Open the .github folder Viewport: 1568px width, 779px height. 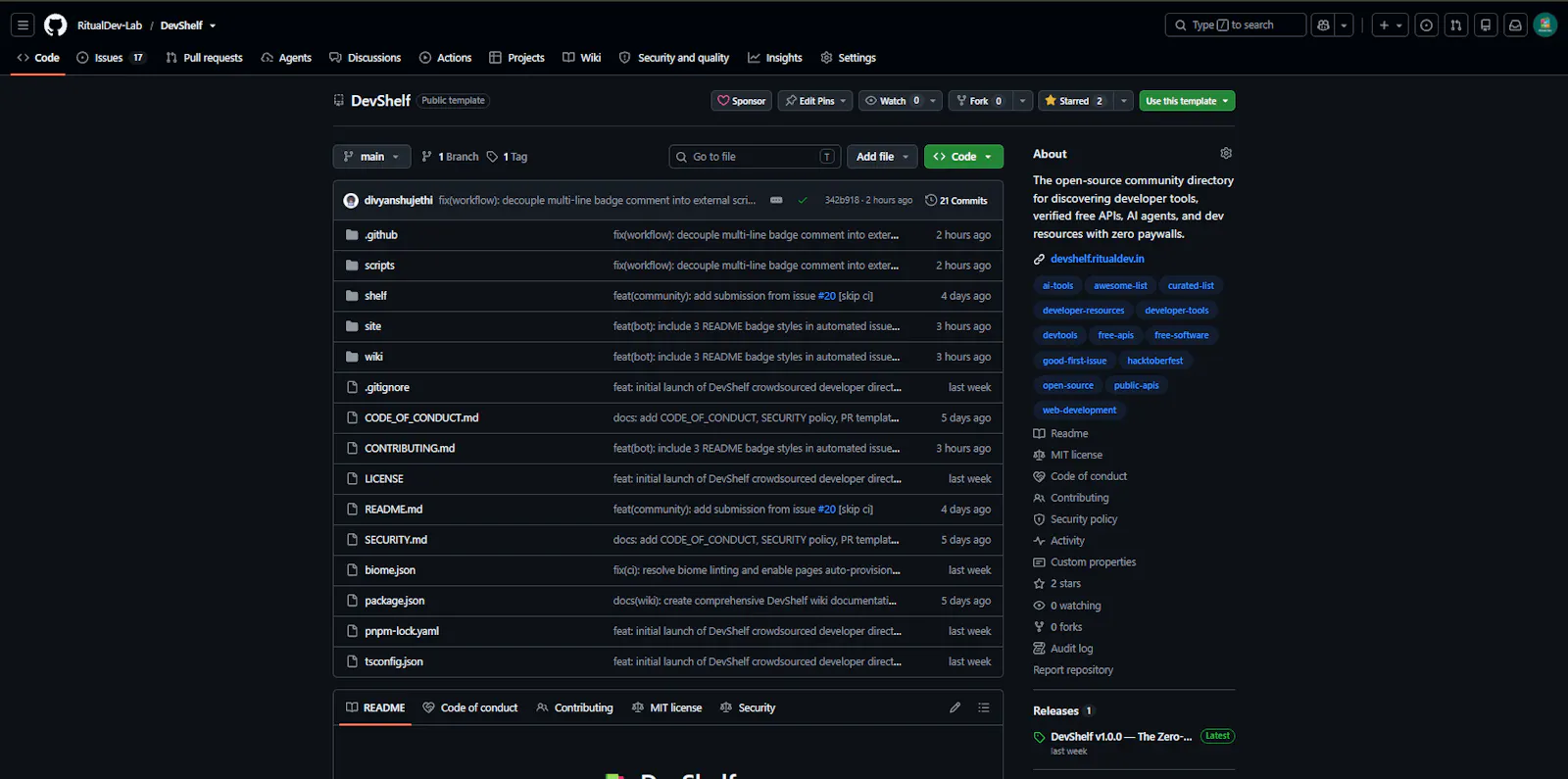[380, 235]
